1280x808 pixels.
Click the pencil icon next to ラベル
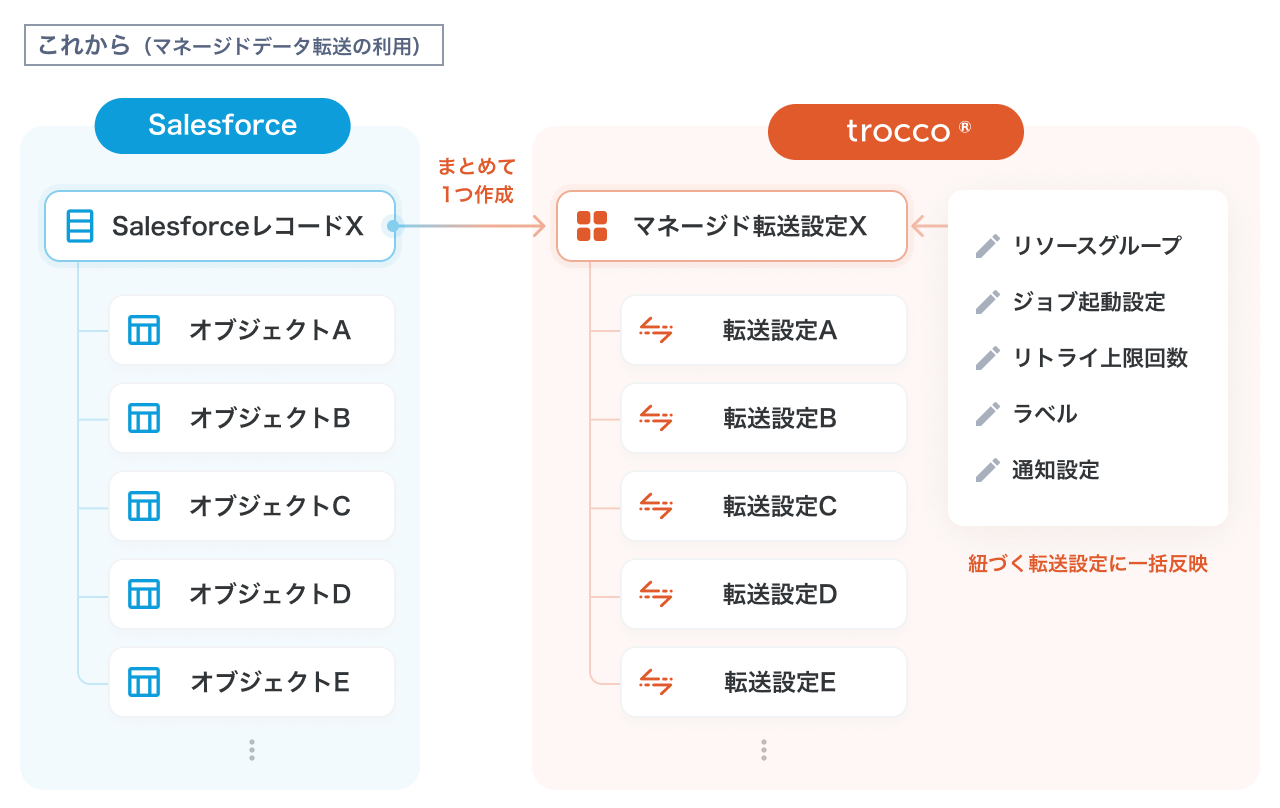(x=987, y=414)
